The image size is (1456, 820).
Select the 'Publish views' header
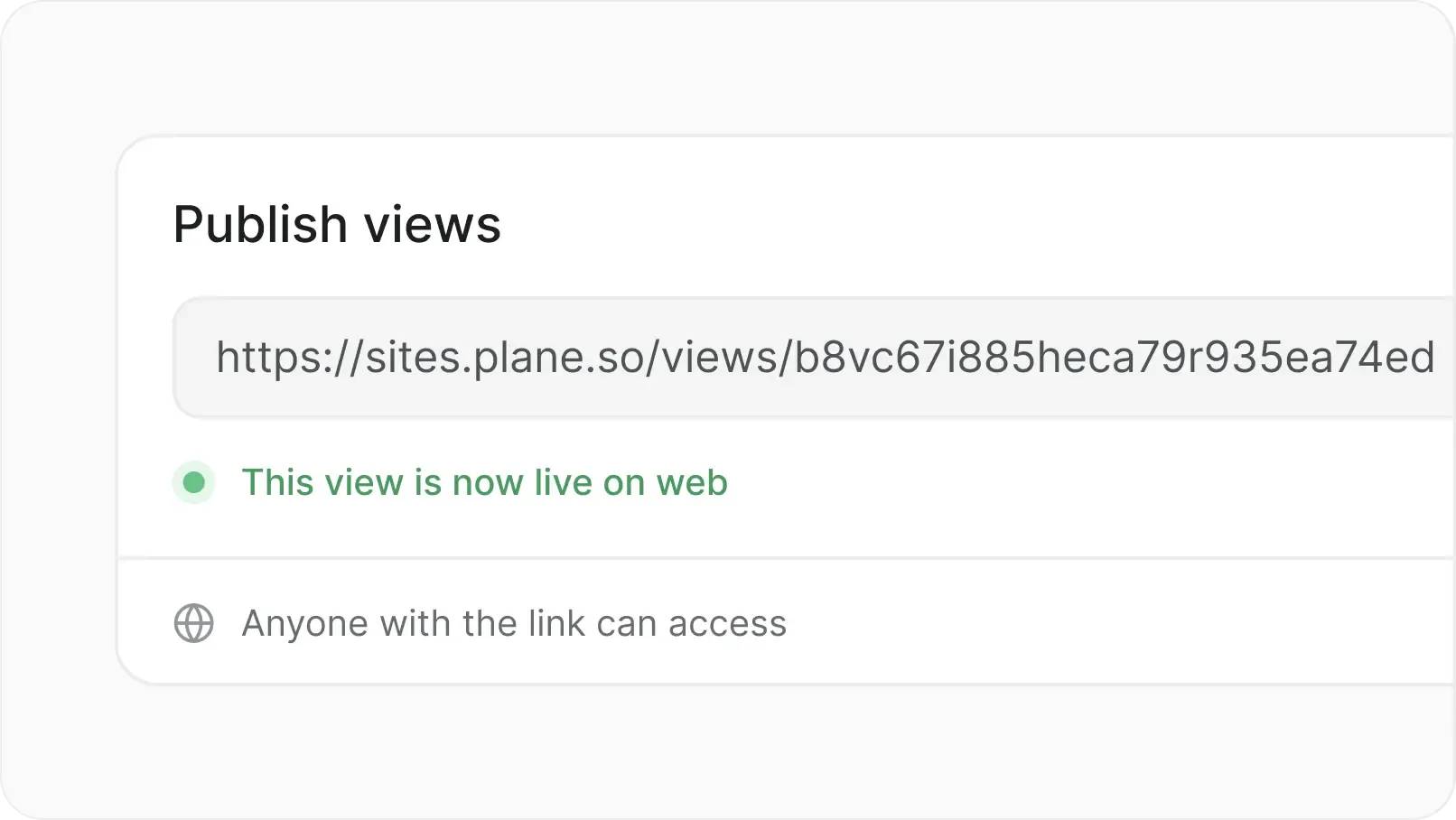click(337, 224)
